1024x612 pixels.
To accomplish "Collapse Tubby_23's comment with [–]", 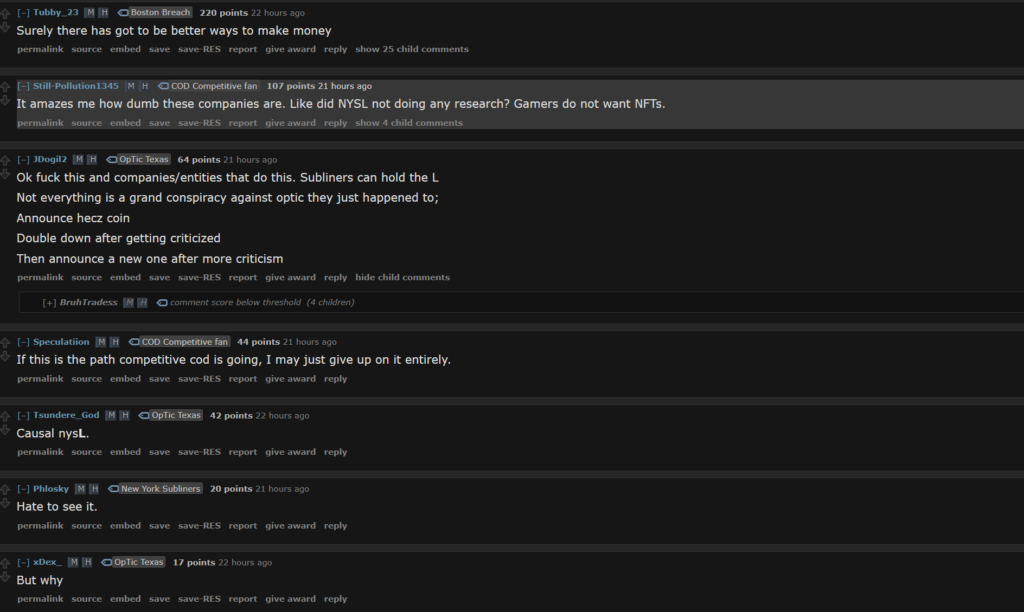I will click(24, 12).
